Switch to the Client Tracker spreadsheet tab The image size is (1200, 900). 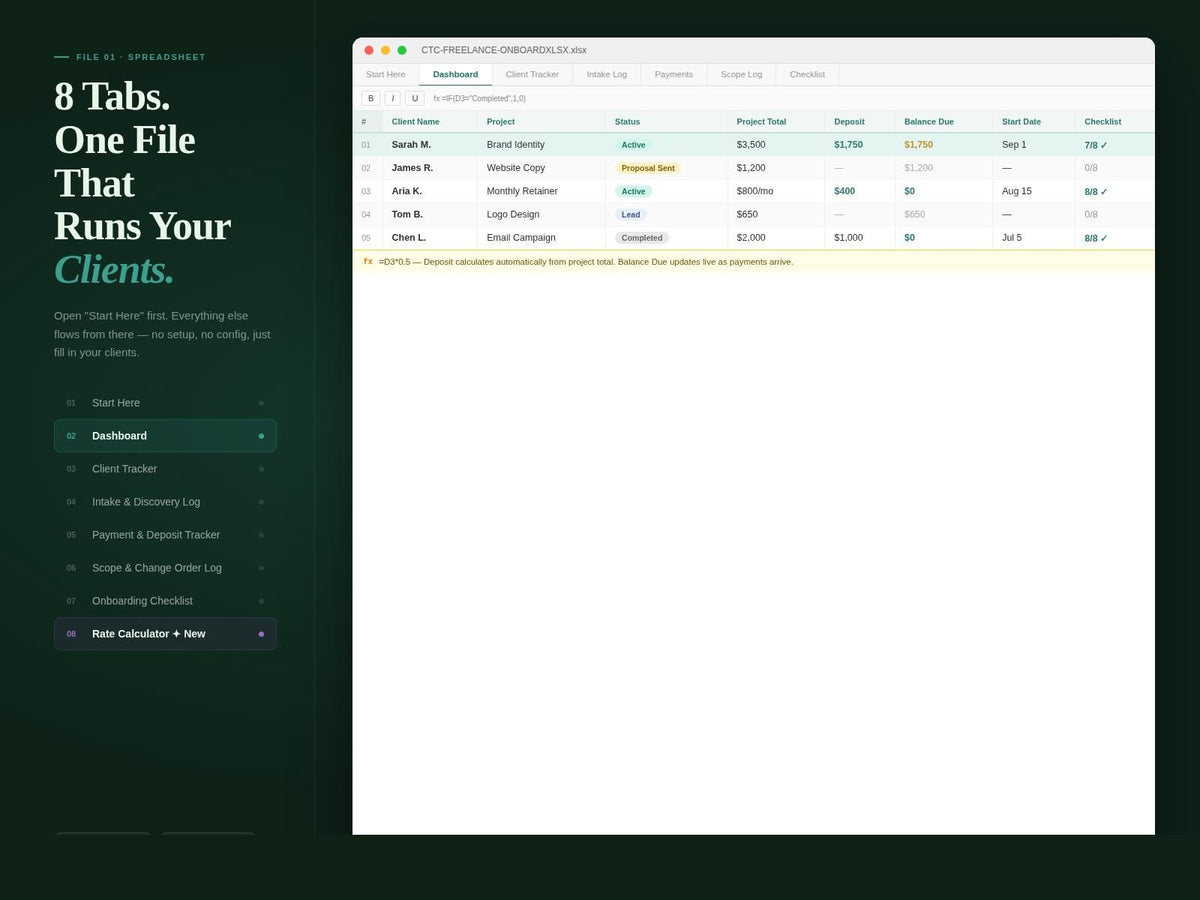point(532,75)
